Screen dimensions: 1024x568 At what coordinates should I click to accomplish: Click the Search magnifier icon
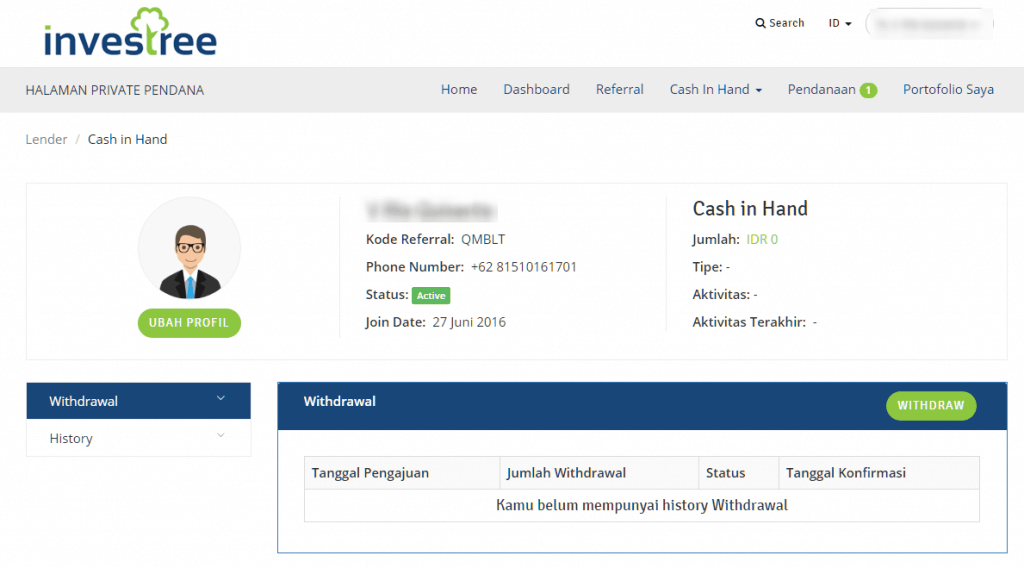point(760,24)
